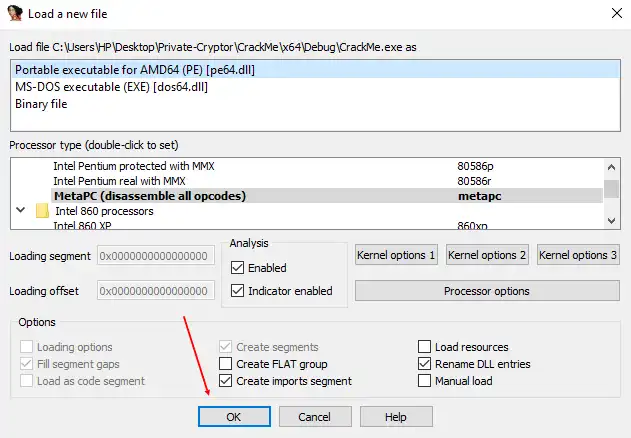Check the Load resources option

(426, 347)
